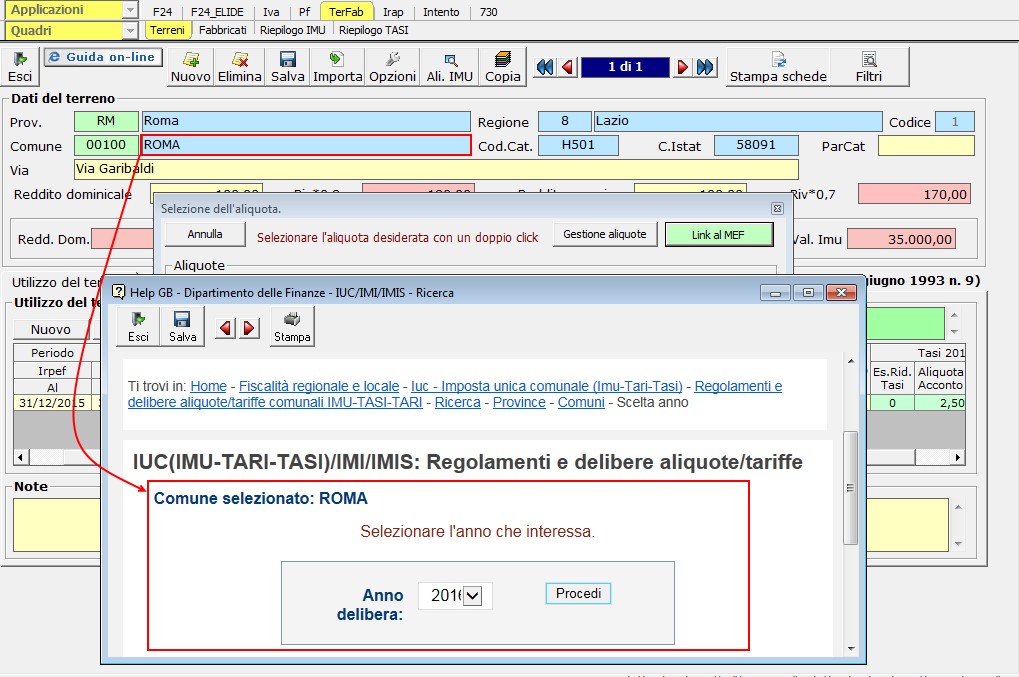This screenshot has height=677, width=1019.
Task: Select the TerFab tab
Action: pos(346,12)
